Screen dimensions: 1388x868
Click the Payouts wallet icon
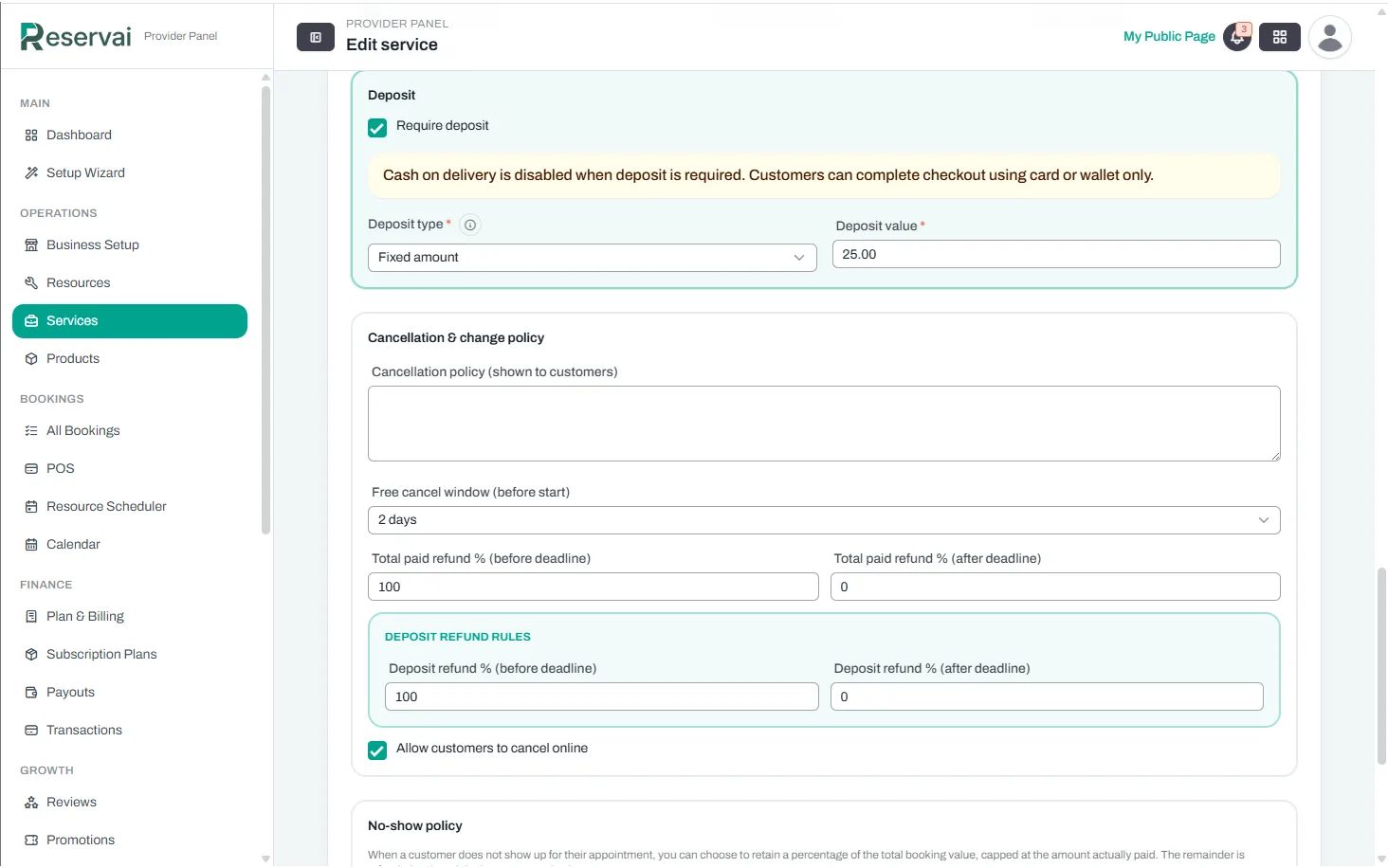pos(31,693)
